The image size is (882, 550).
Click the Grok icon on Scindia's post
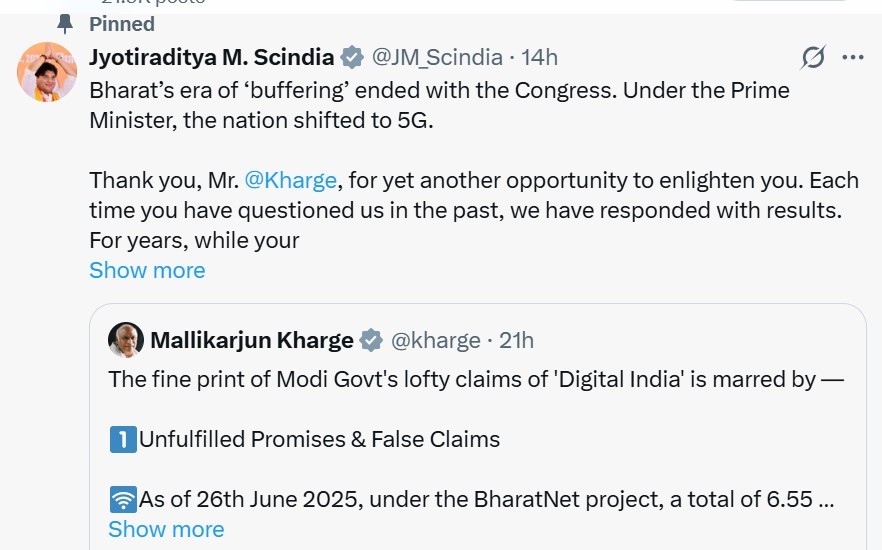(x=814, y=58)
